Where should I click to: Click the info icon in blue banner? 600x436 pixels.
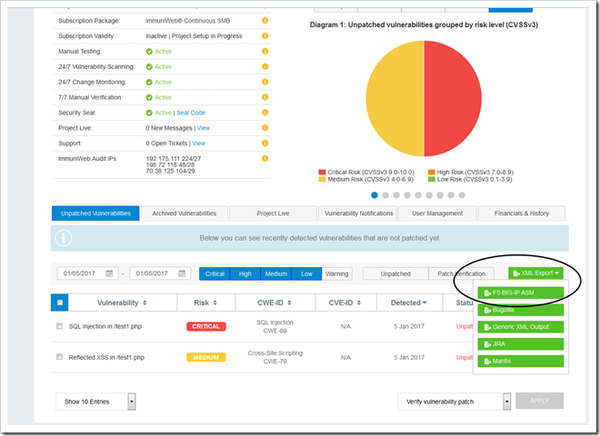[x=65, y=238]
